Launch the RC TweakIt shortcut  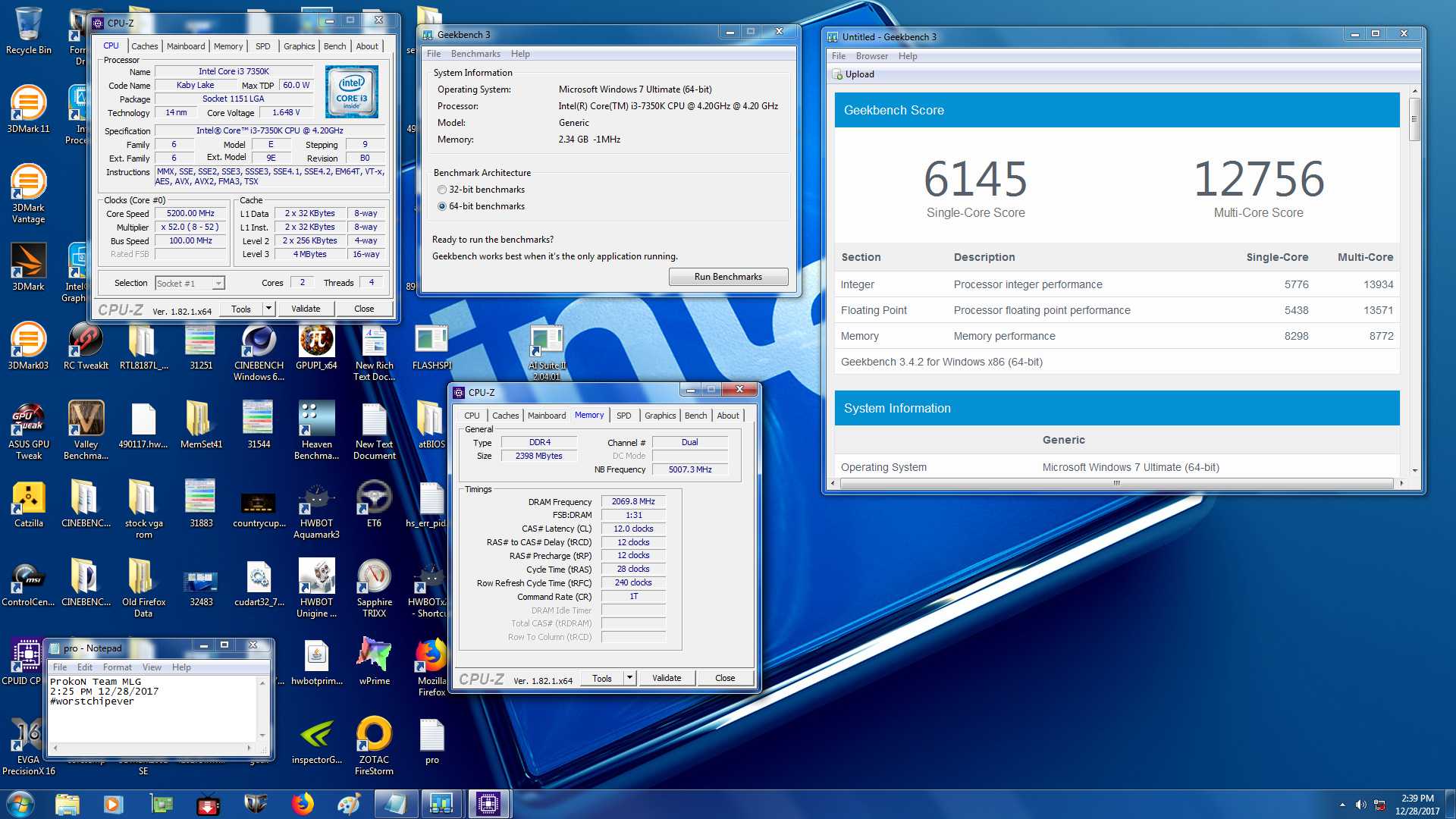click(x=86, y=347)
